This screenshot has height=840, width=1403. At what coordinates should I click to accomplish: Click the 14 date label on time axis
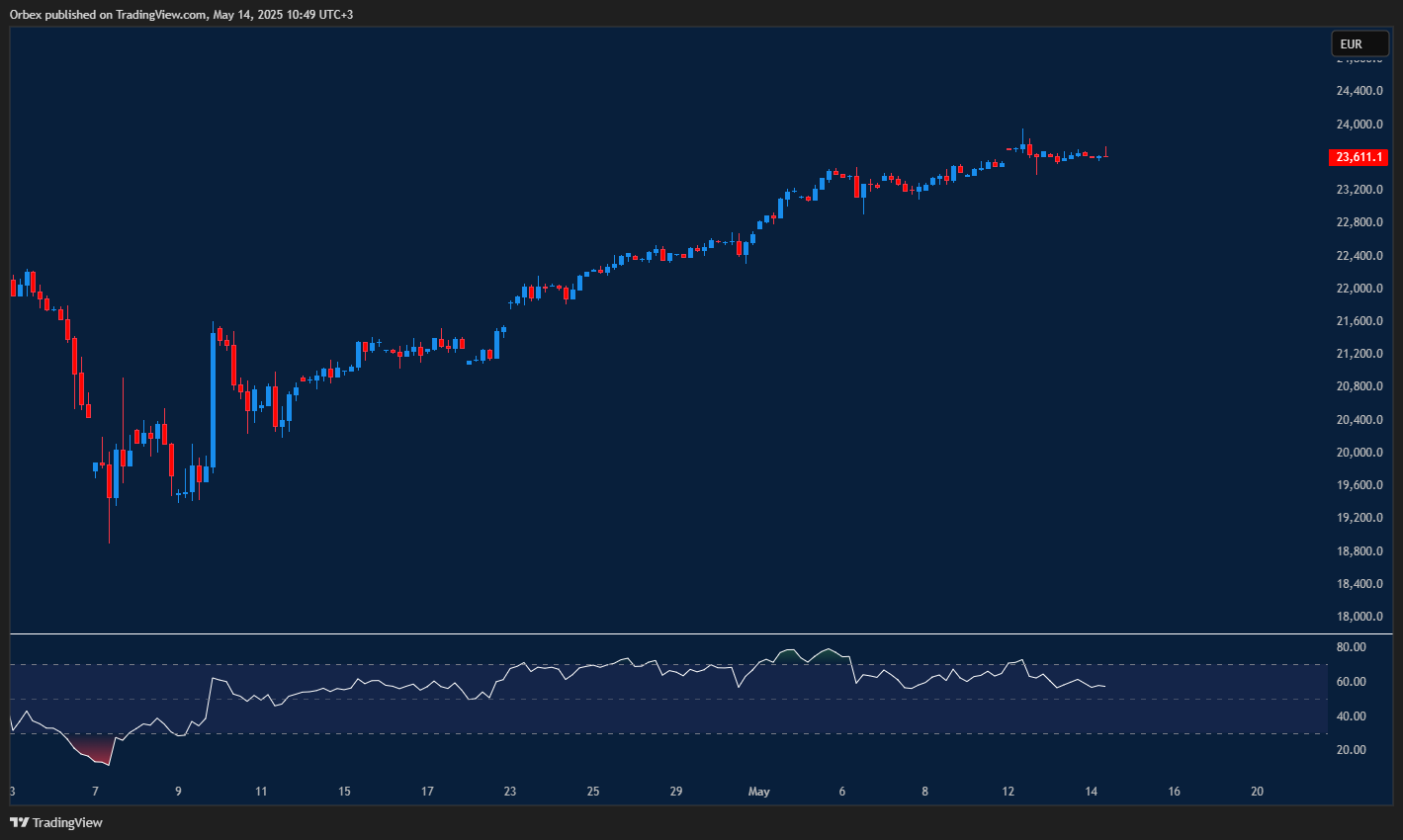click(1091, 792)
